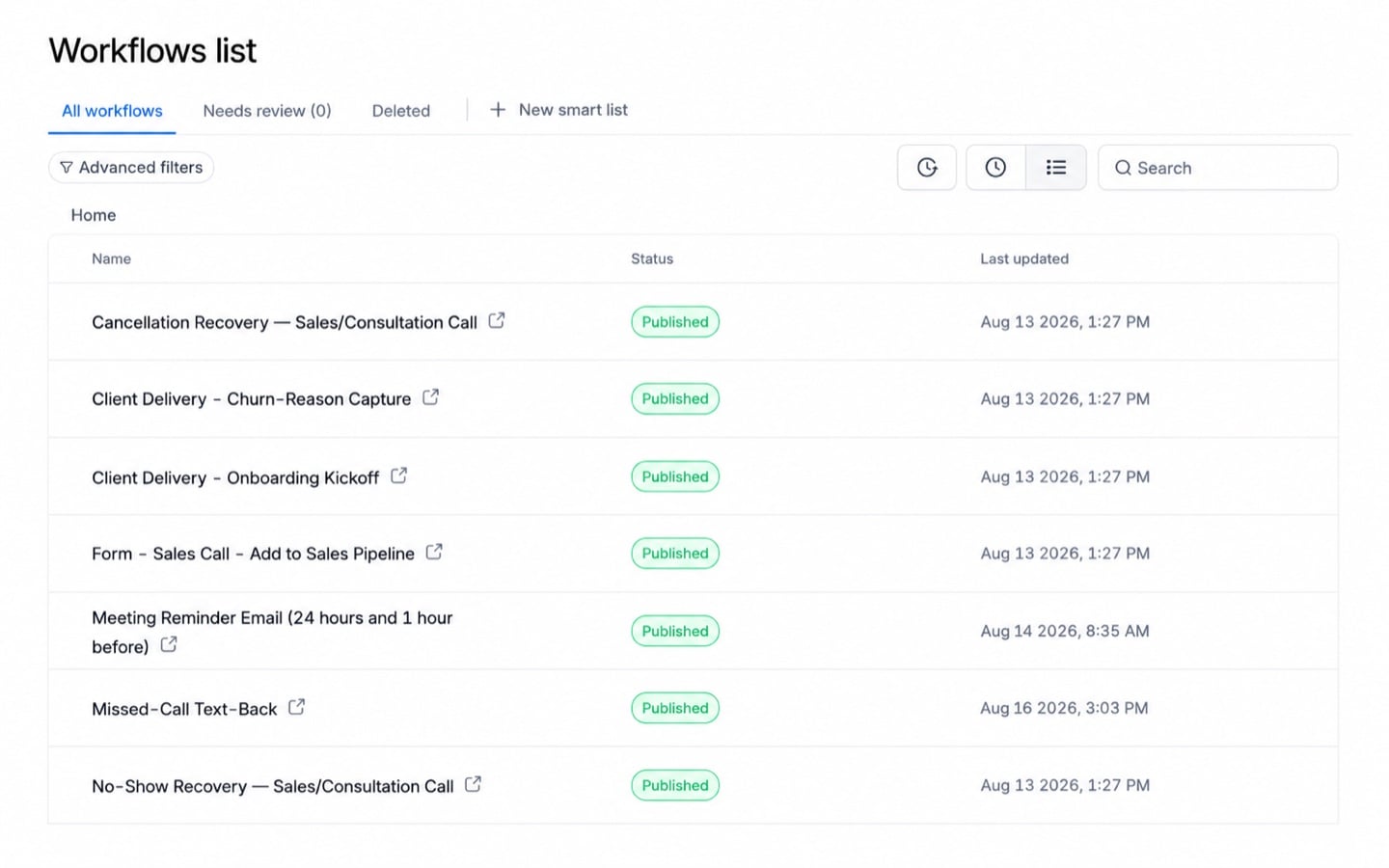
Task: Click the magnifier icon in search box
Action: pyautogui.click(x=1123, y=168)
